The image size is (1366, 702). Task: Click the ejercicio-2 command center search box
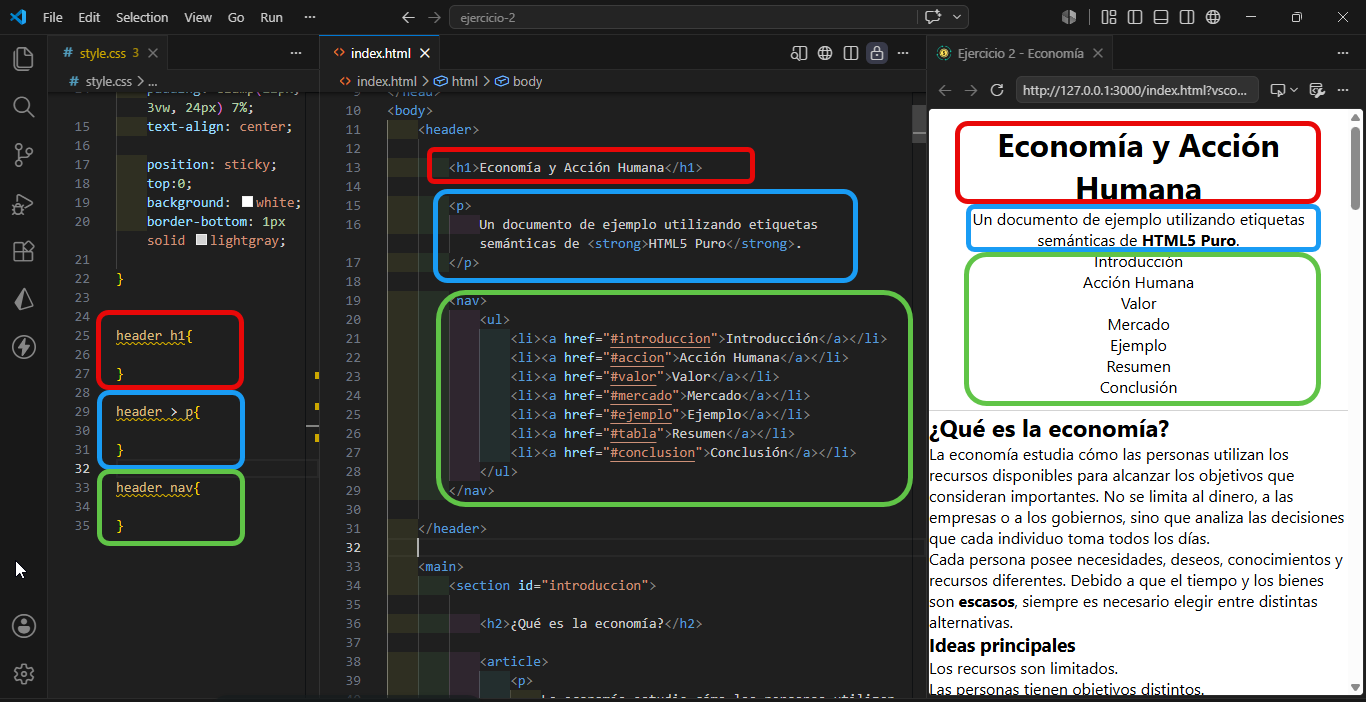pyautogui.click(x=683, y=18)
